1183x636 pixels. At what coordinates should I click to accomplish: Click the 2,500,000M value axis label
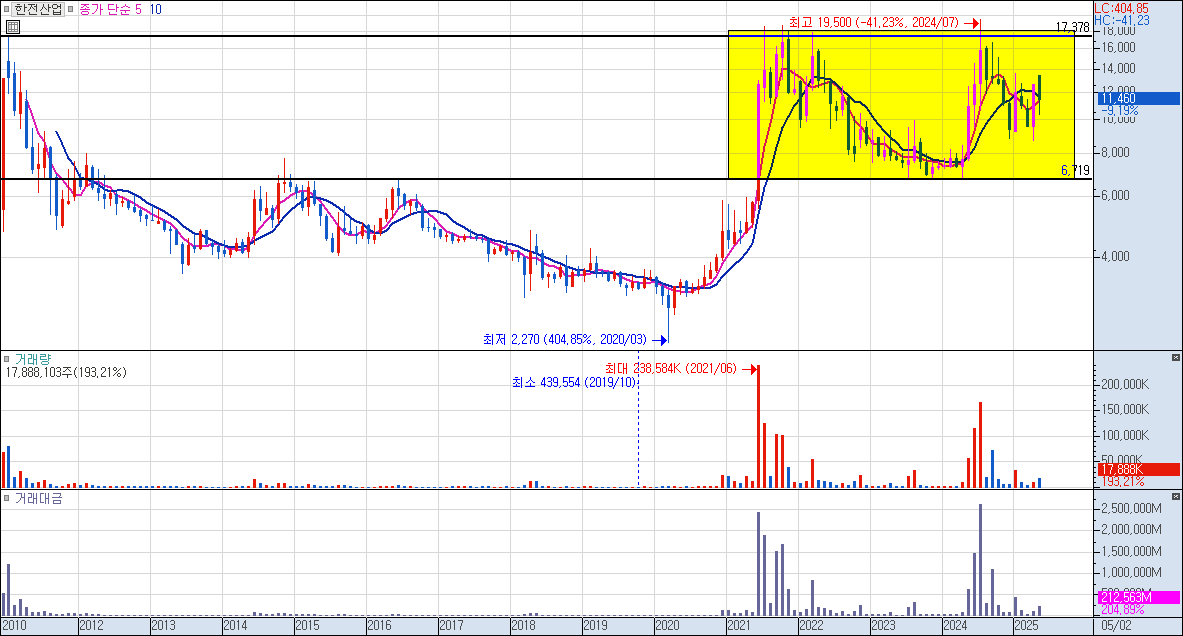coord(1132,508)
